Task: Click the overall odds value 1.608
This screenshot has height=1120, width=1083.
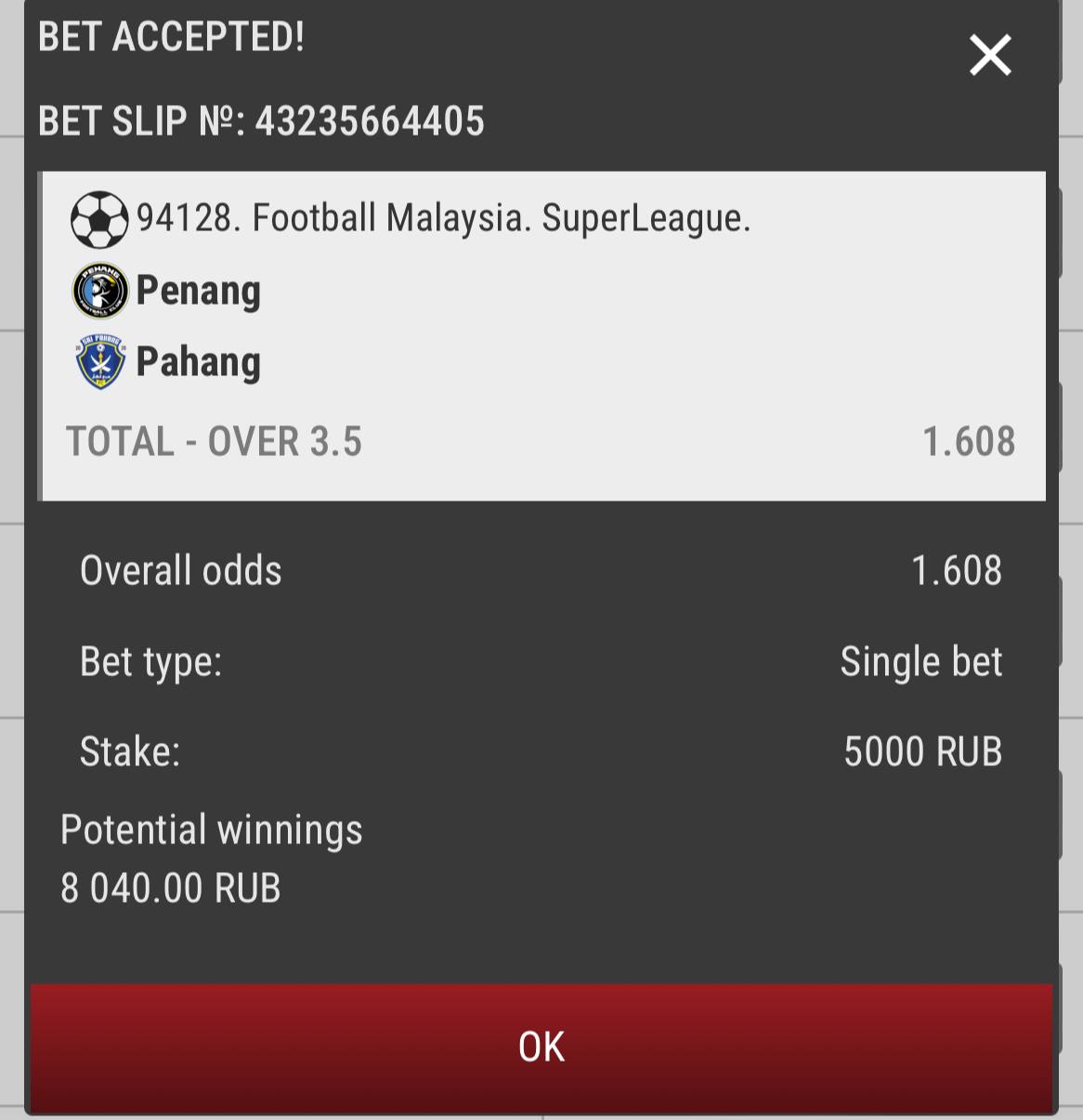Action: [x=956, y=570]
